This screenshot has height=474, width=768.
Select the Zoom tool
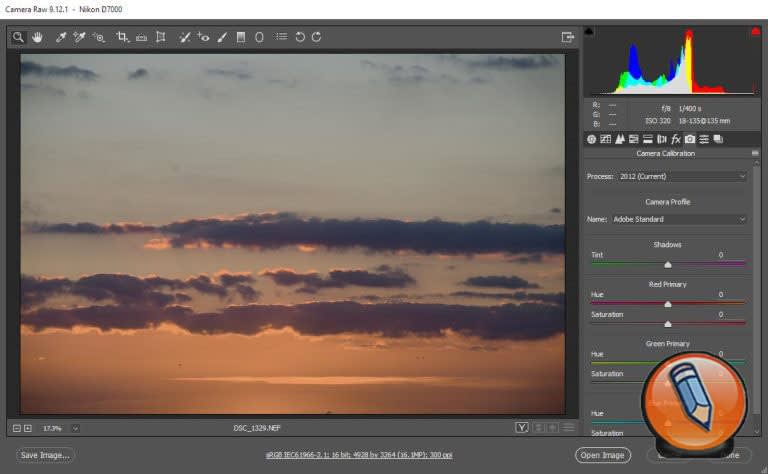(x=18, y=37)
